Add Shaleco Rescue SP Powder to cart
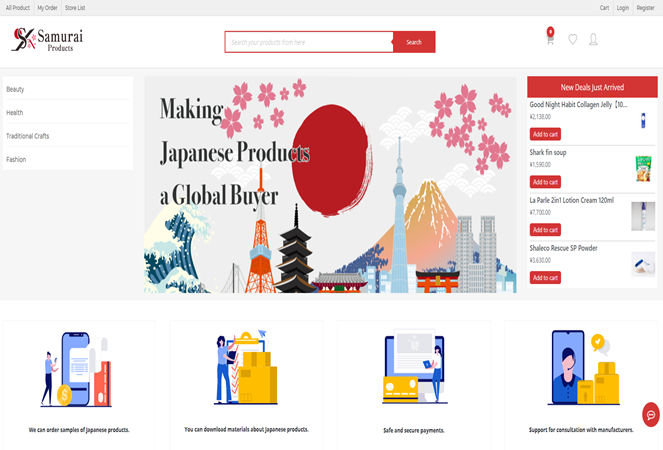 coord(545,277)
